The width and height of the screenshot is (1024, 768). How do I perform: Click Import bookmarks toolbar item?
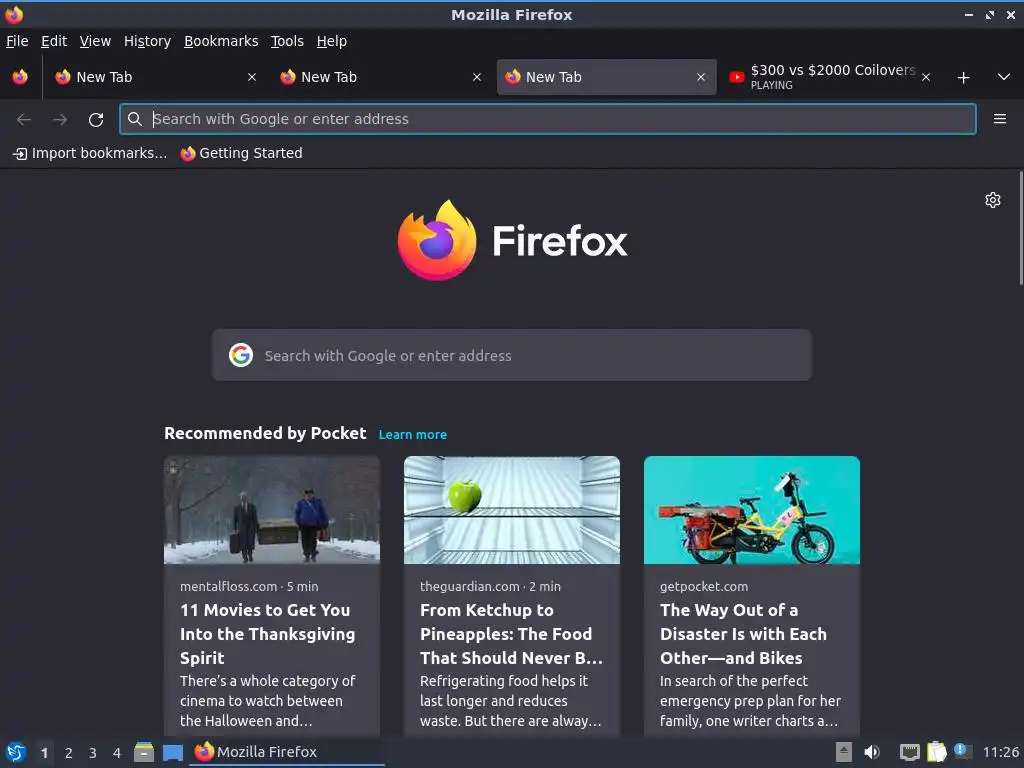tap(90, 153)
